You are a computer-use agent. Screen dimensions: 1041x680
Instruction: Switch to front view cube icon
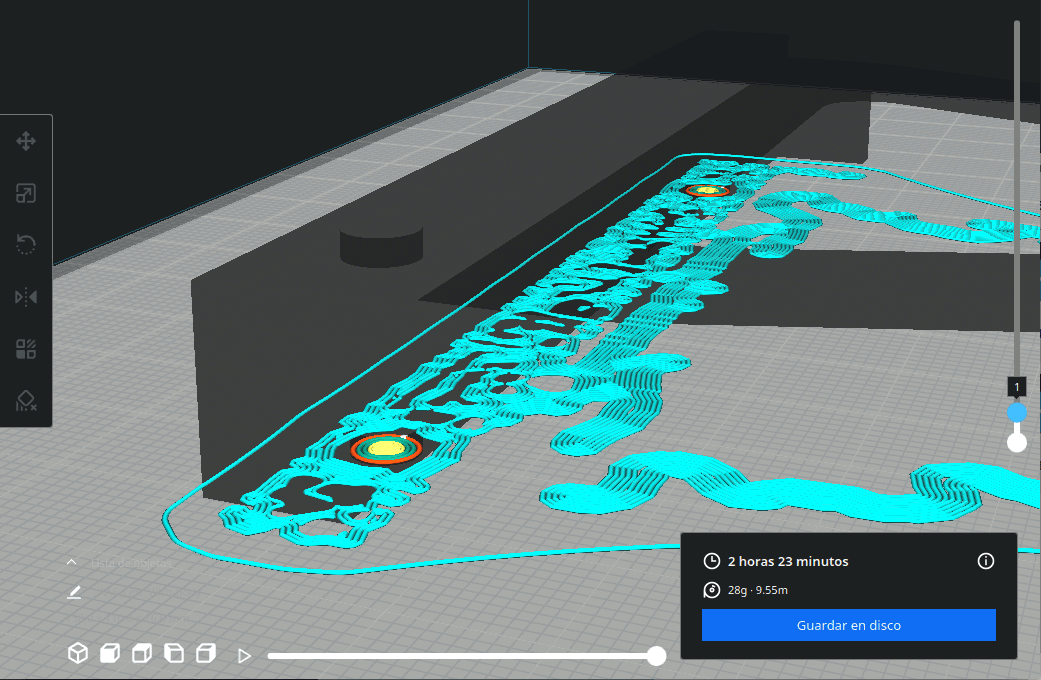[x=110, y=653]
